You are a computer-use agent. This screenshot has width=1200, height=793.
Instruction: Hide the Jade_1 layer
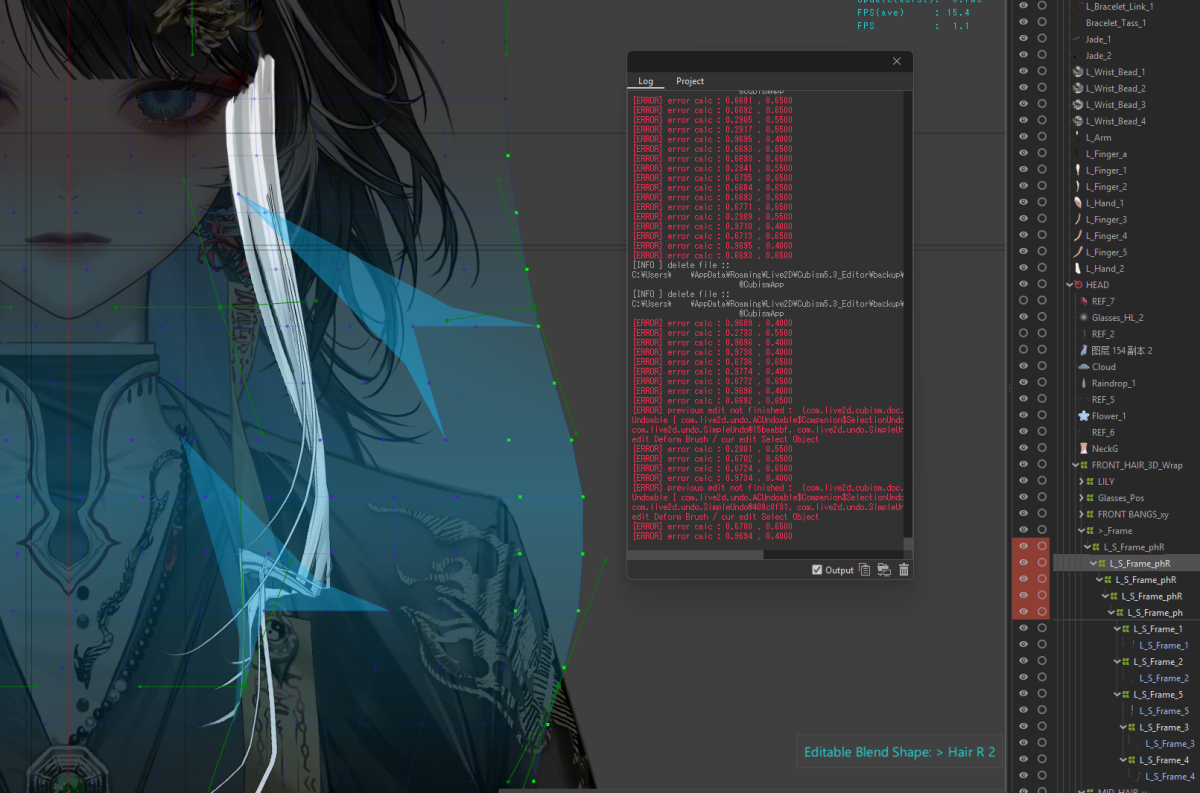click(1023, 39)
